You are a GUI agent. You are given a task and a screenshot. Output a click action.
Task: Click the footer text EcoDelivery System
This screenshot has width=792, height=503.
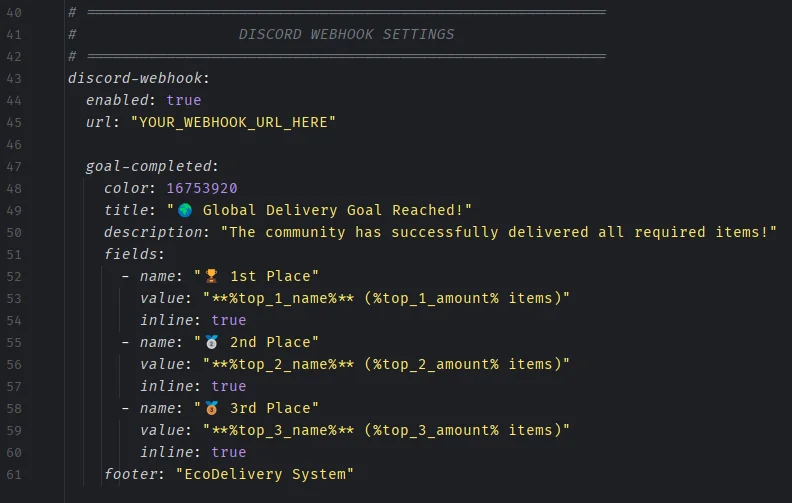(265, 474)
